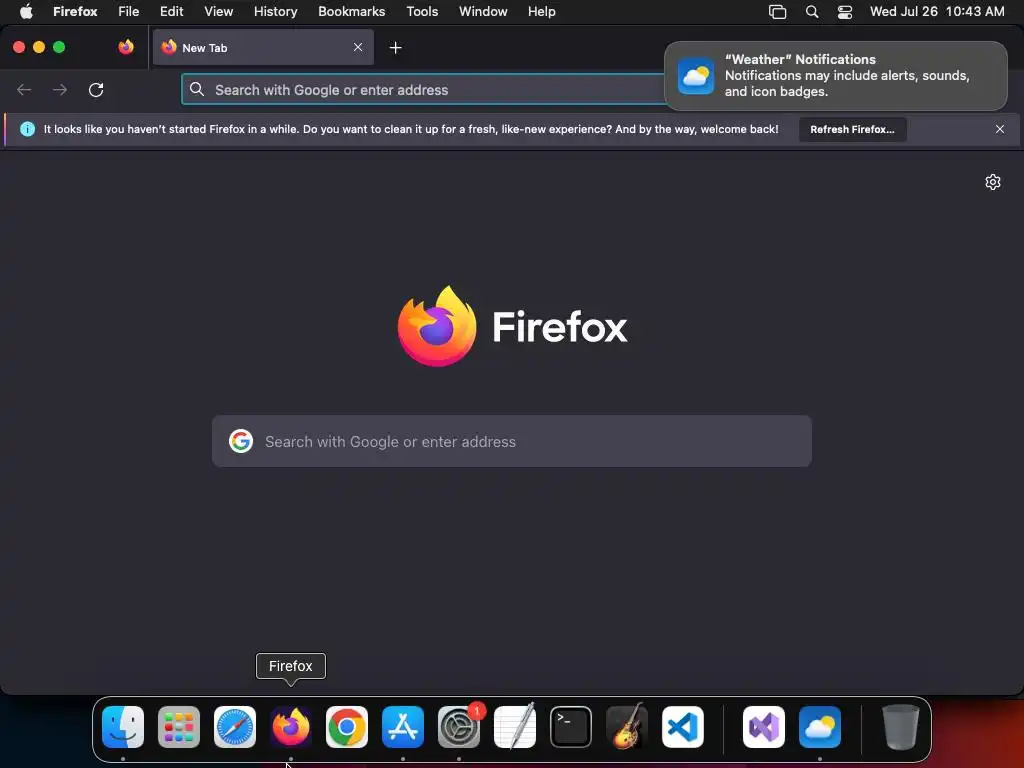Open the Edit menu

pos(172,12)
